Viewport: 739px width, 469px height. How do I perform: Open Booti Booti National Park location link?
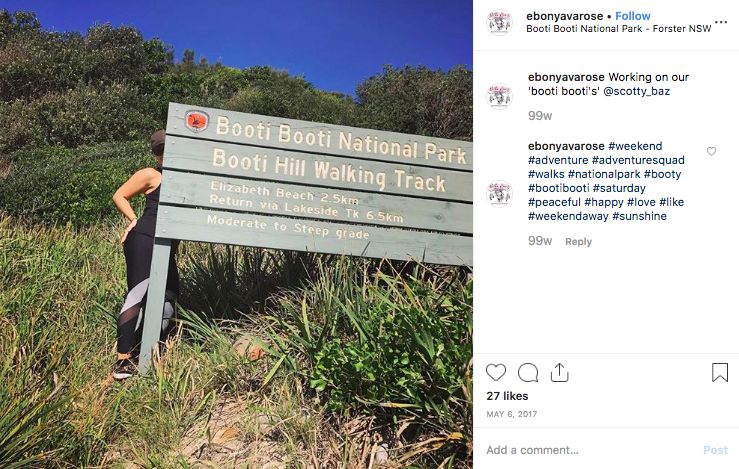point(618,29)
